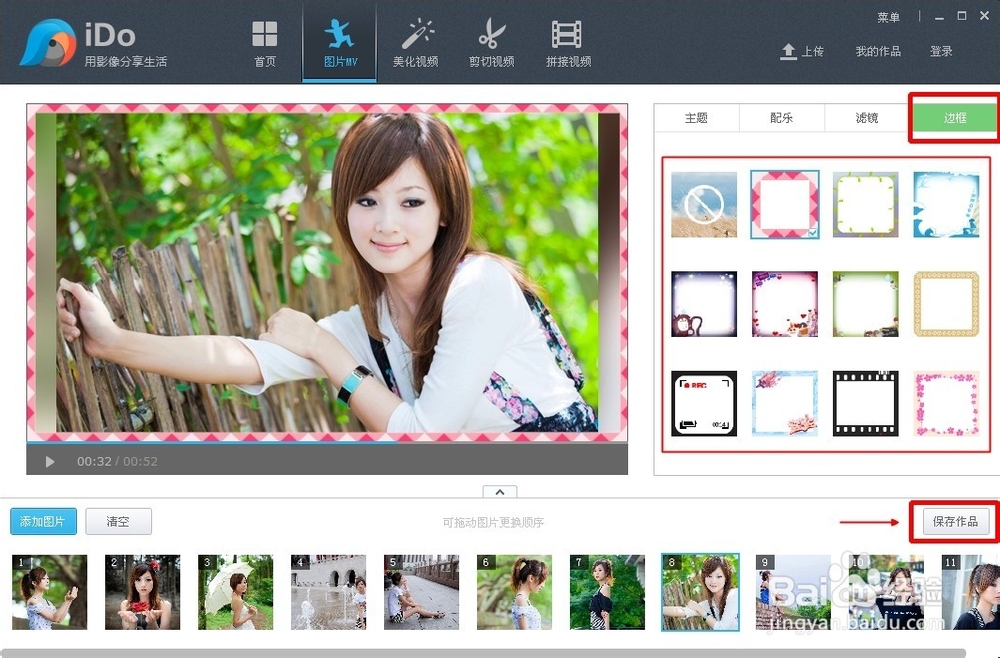Click the 清空 clear button
Screen dimensions: 1000x658
tap(118, 522)
